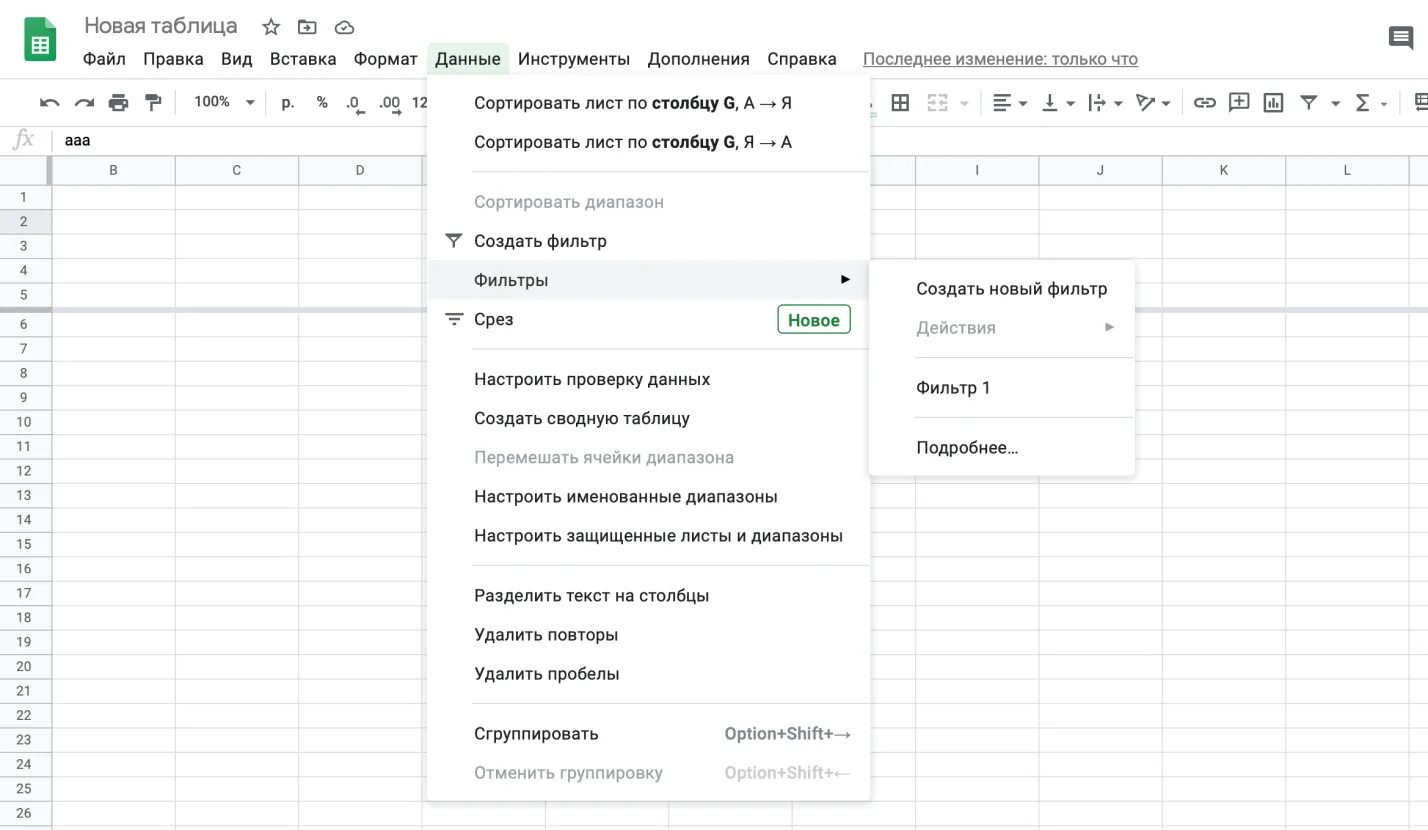The height and width of the screenshot is (830, 1428).
Task: Choose Создать фильтр from the menu
Action: point(540,241)
